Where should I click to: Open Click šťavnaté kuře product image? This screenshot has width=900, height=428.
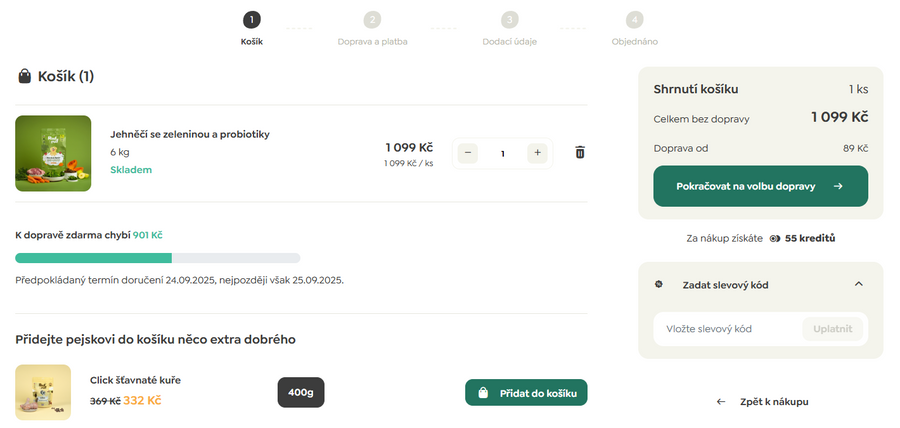[43, 391]
